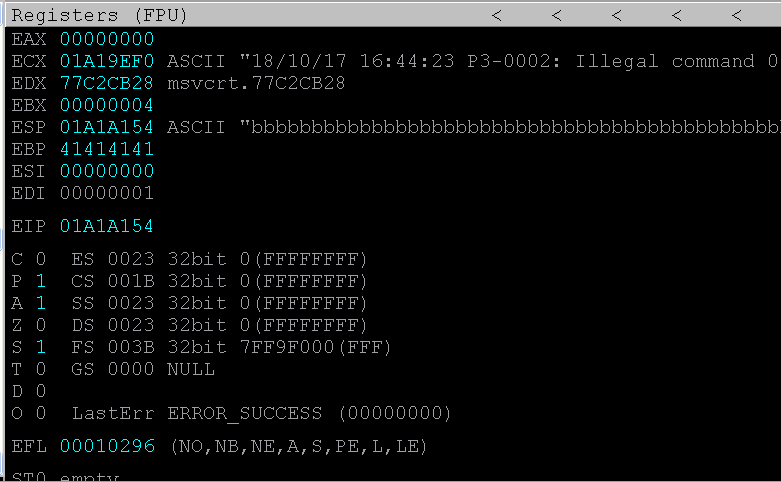Select the ESP register value 01A1A154
Viewport: 781px width, 482px height.
107,127
